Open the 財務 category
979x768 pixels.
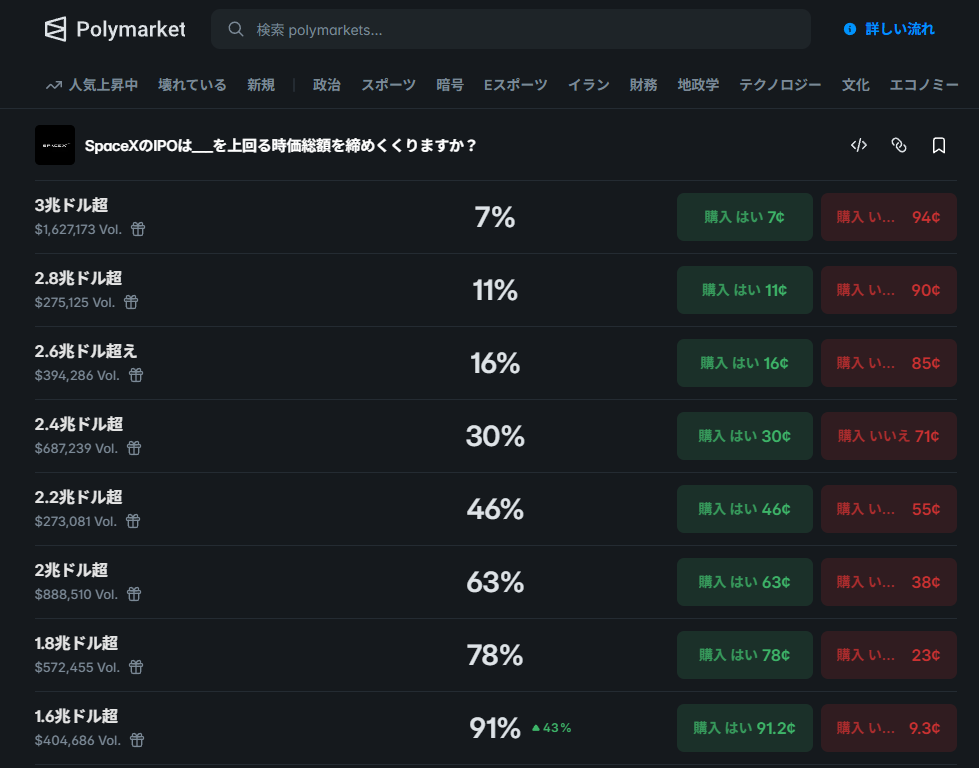643,85
